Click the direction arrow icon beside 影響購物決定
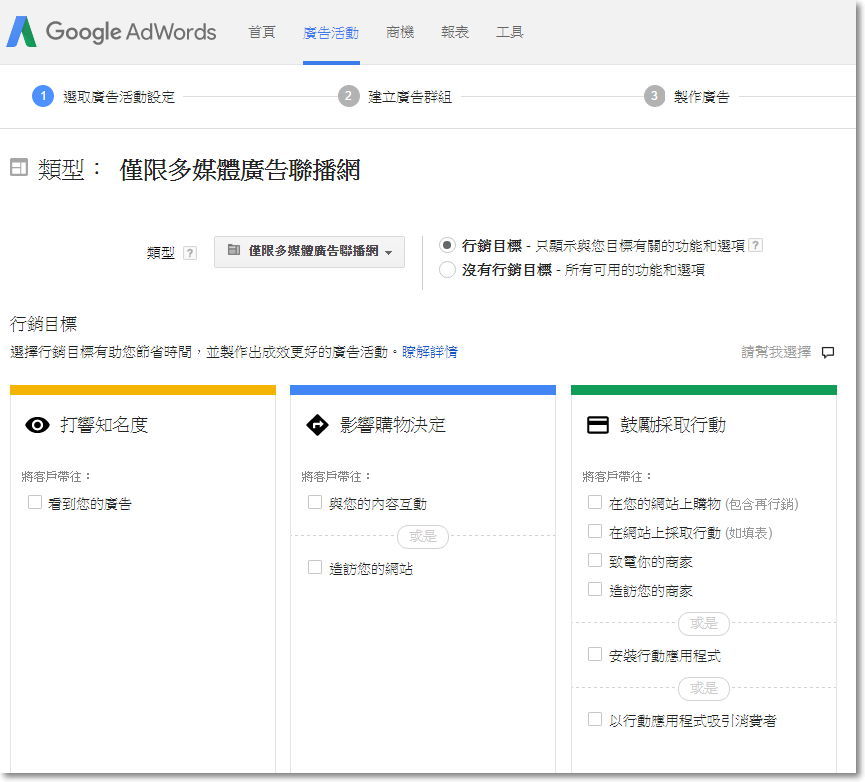The height and width of the screenshot is (782, 865). coord(317,425)
